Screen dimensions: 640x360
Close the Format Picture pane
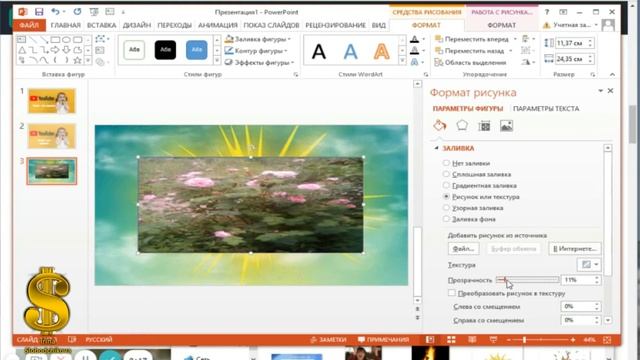(x=610, y=91)
